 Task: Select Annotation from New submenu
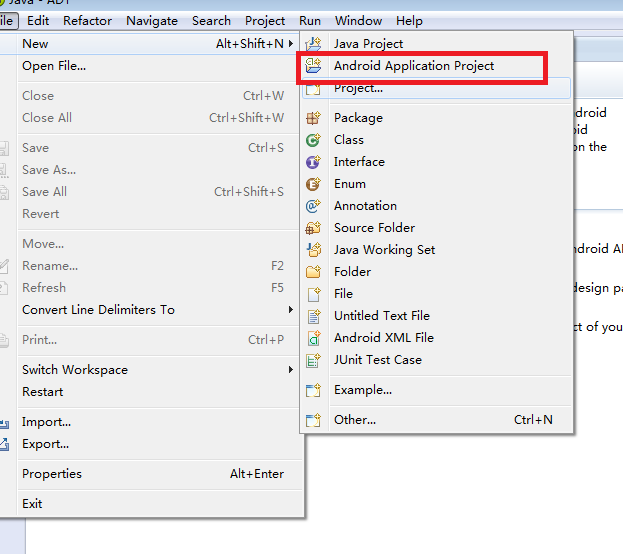pos(437,206)
